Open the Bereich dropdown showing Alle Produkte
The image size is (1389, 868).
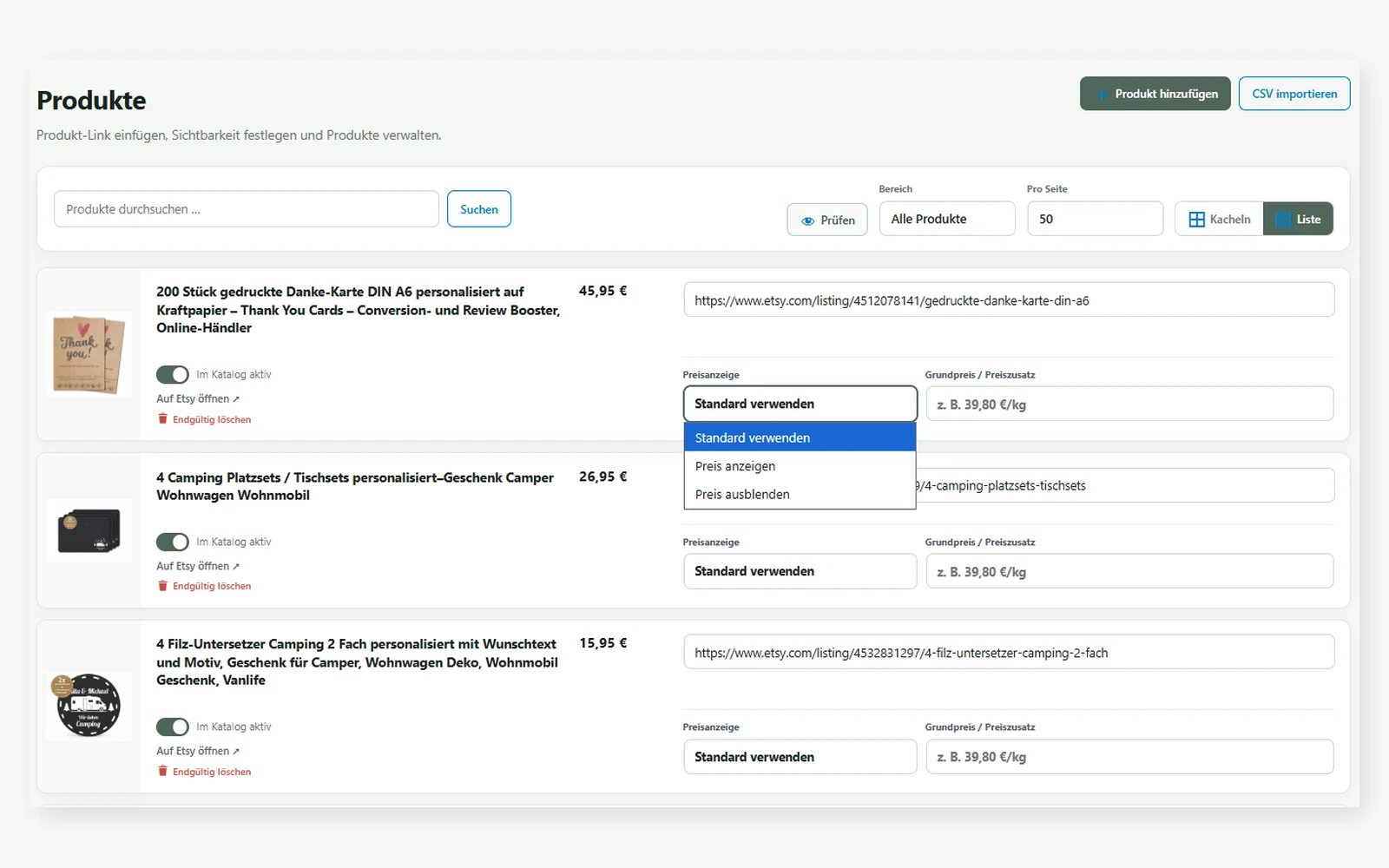click(947, 219)
